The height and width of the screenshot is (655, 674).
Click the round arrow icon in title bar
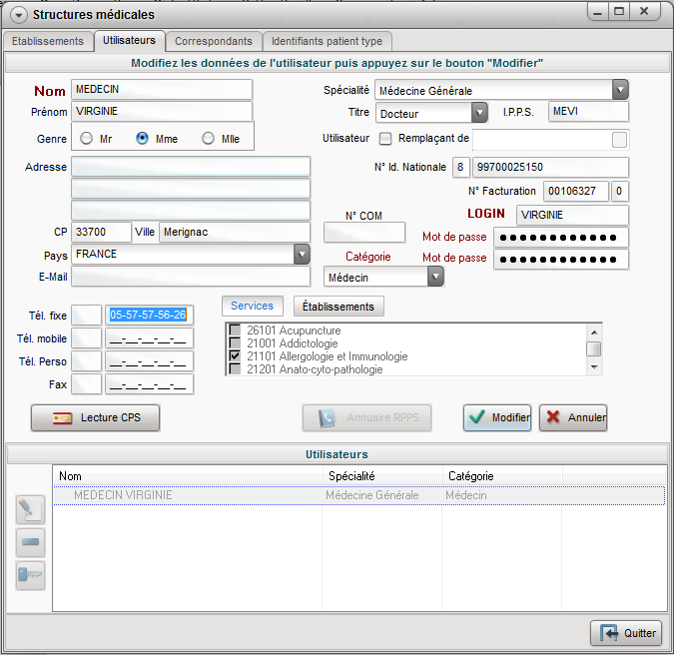click(x=17, y=14)
